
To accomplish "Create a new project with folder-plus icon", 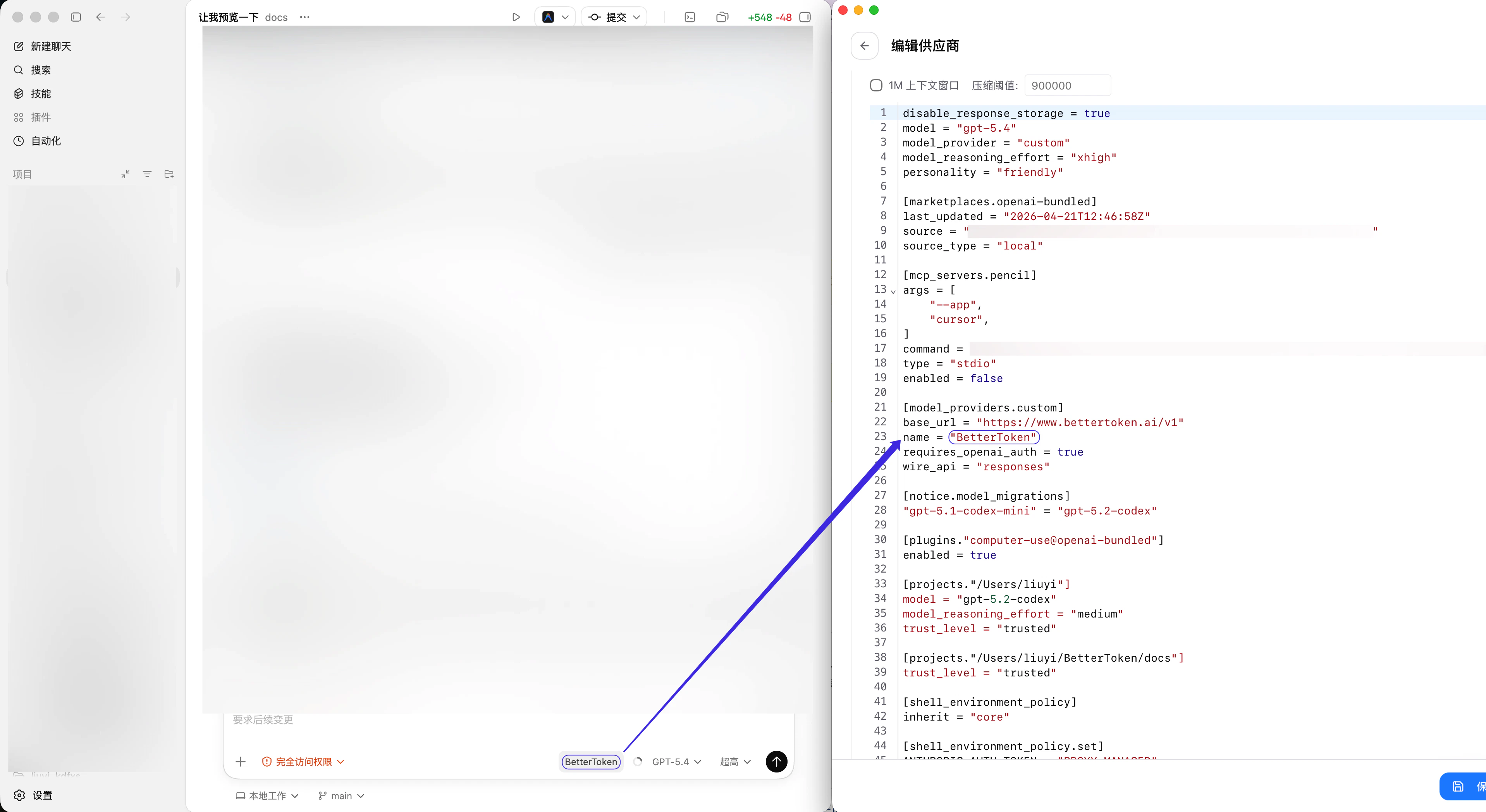I will 169,174.
